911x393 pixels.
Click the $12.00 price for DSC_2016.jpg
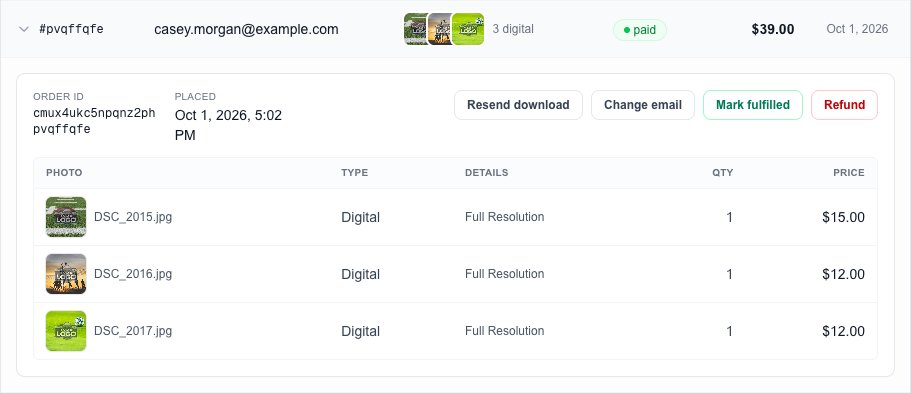843,274
